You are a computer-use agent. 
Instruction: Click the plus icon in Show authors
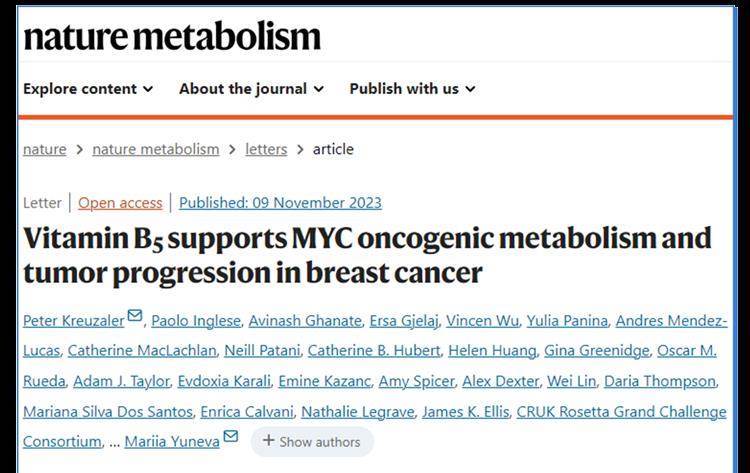(x=269, y=440)
